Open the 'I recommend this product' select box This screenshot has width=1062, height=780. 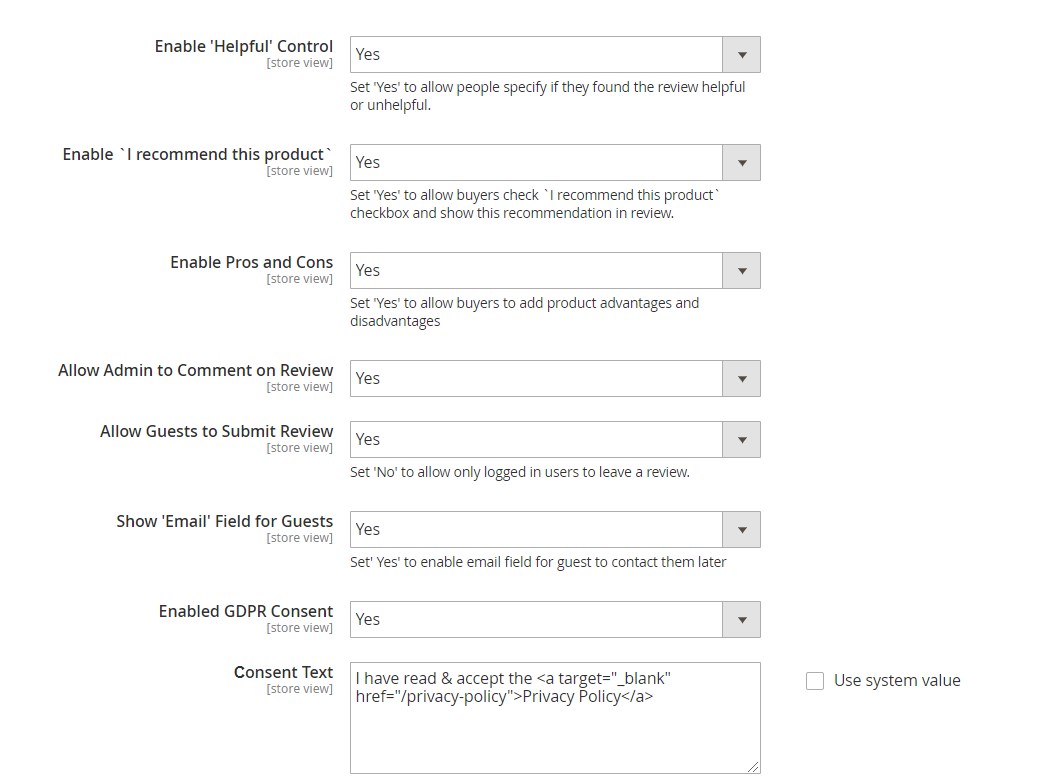(555, 162)
